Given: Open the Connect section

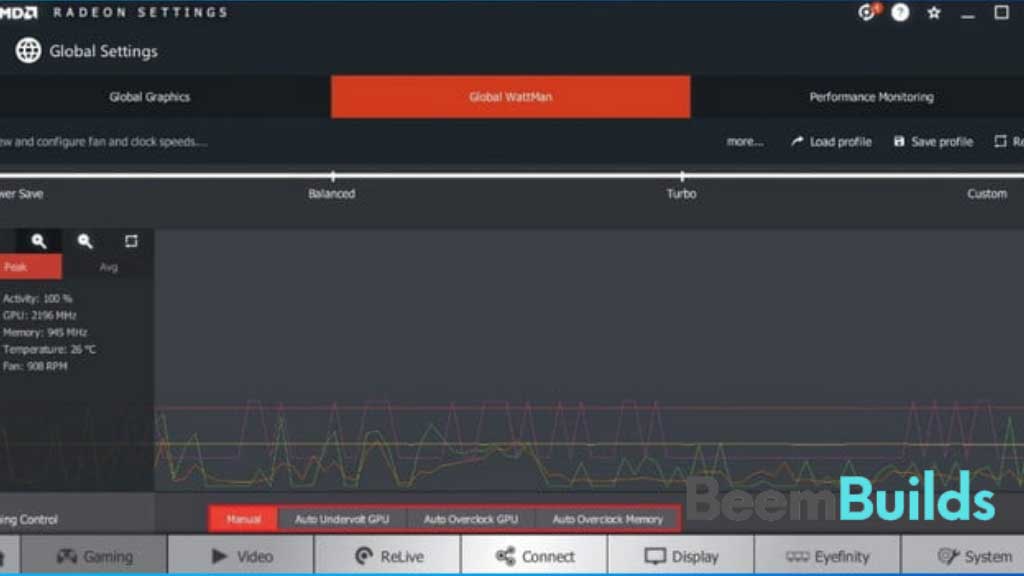Looking at the screenshot, I should [534, 556].
